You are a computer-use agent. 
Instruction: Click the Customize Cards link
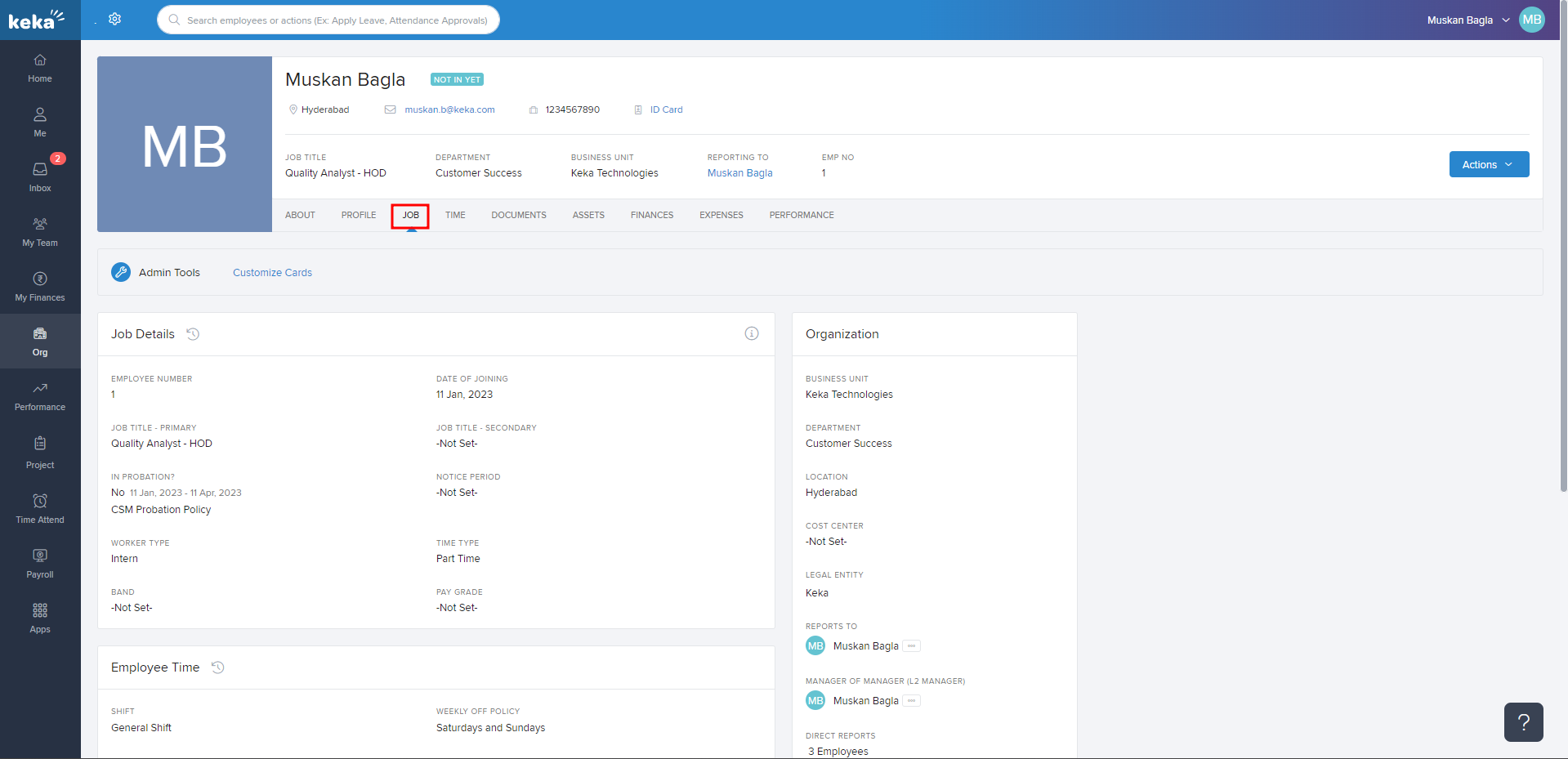pyautogui.click(x=272, y=273)
